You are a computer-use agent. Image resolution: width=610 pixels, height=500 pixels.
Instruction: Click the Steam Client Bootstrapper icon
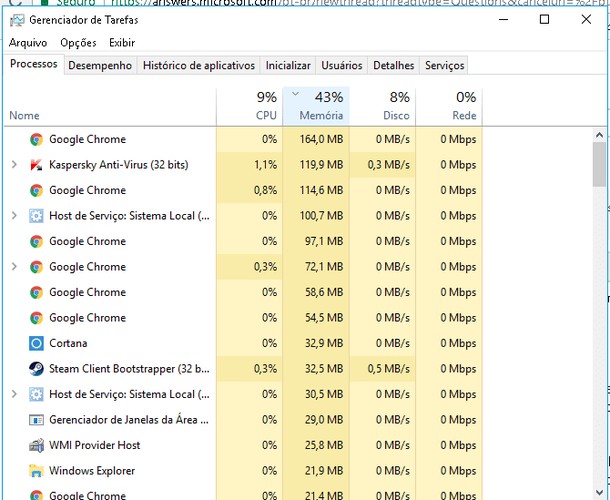pos(36,369)
